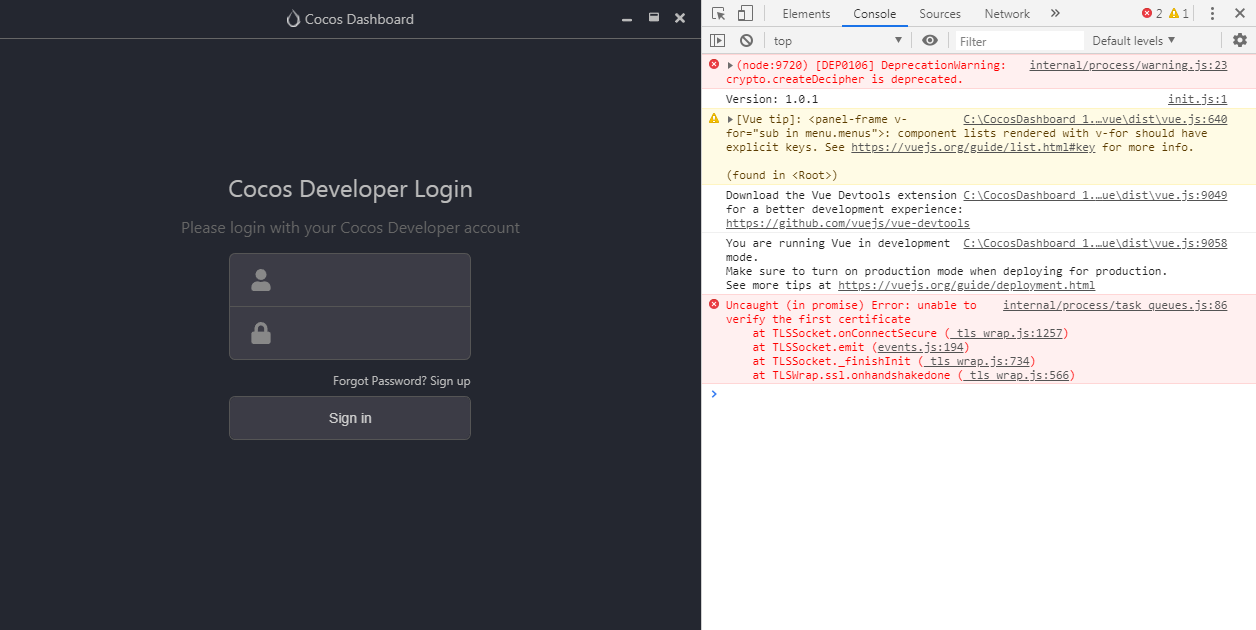The width and height of the screenshot is (1256, 630).
Task: Open vuejs.org deployment guide link
Action: click(966, 285)
